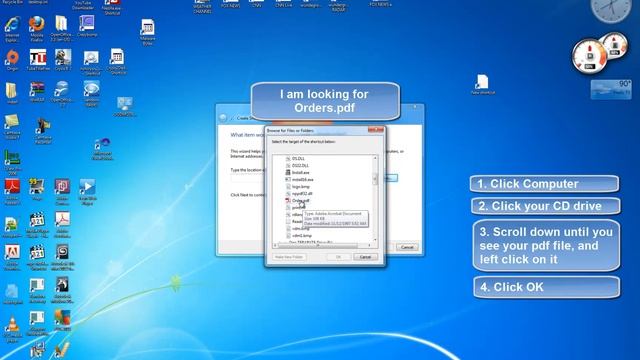Select the Orders.pdf file in the list
Viewport: 640px width, 360px height.
(300, 200)
